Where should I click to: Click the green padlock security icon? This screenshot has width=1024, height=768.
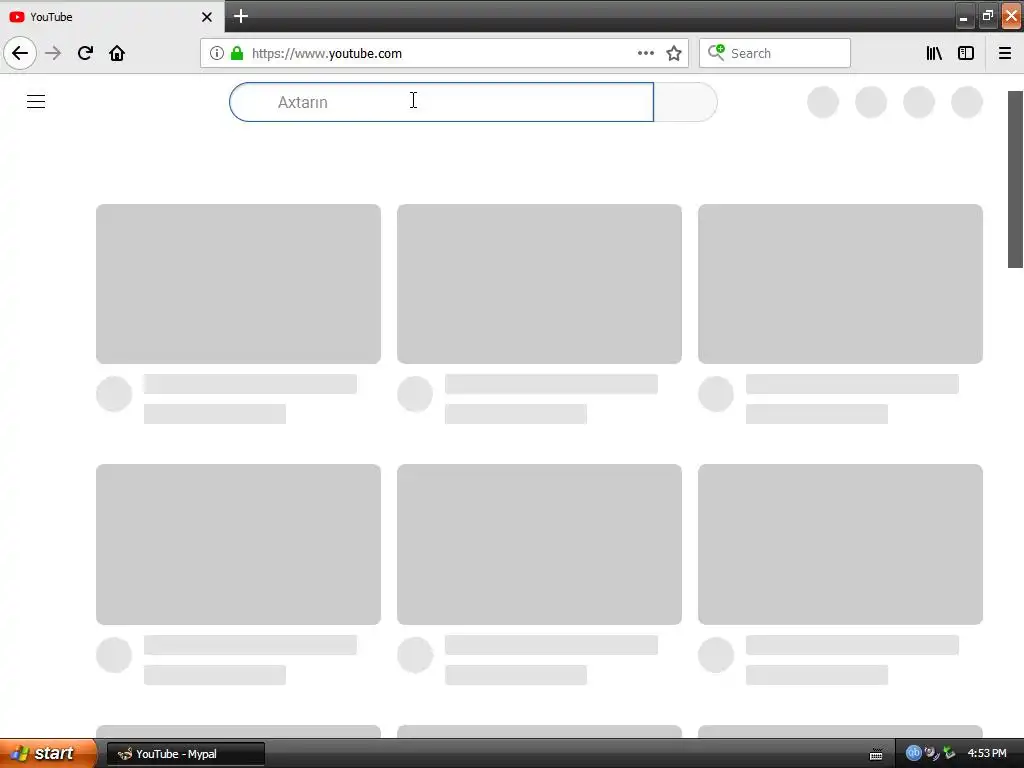[x=237, y=53]
